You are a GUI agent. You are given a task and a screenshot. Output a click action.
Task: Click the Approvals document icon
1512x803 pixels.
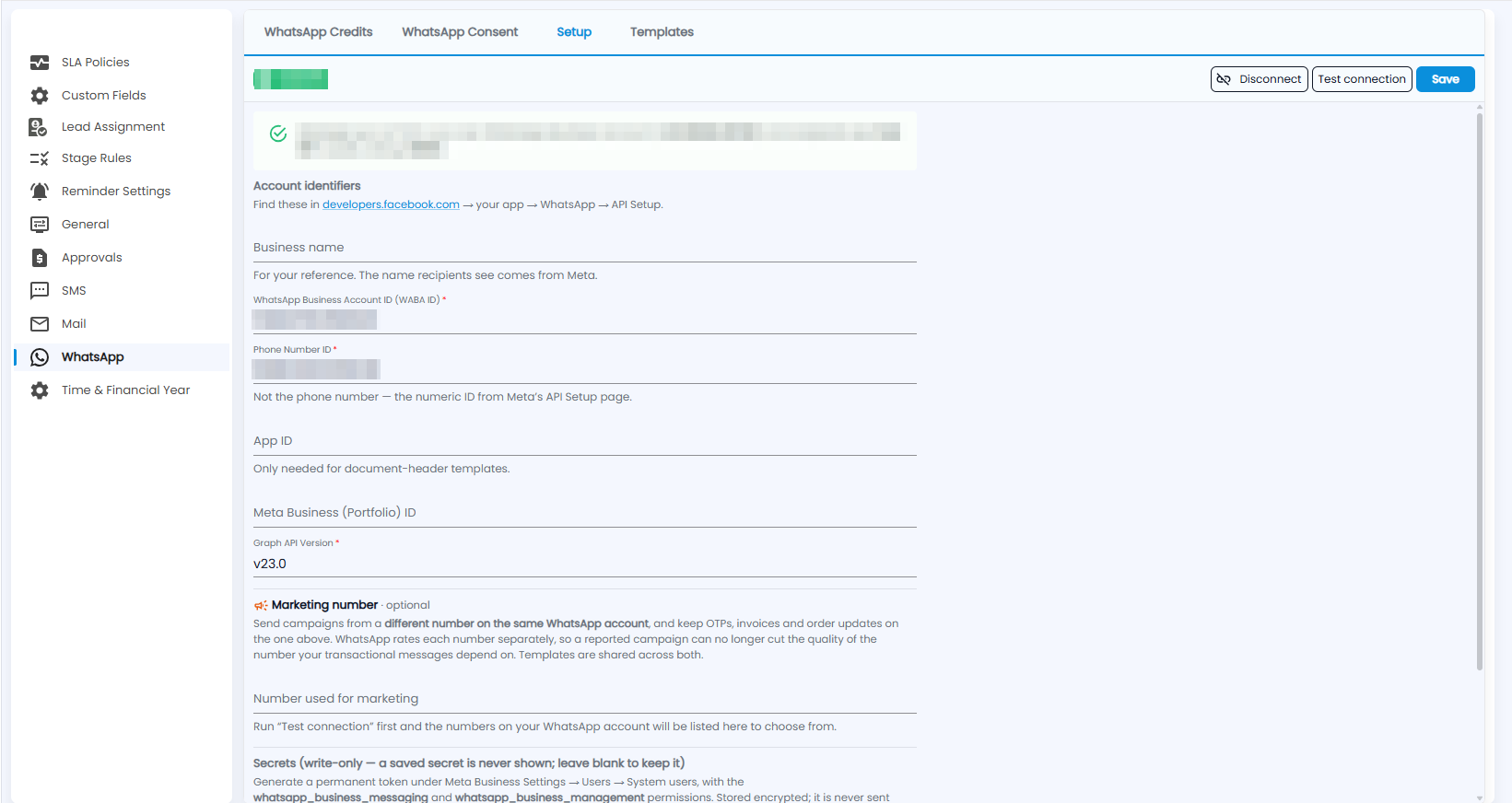click(40, 258)
